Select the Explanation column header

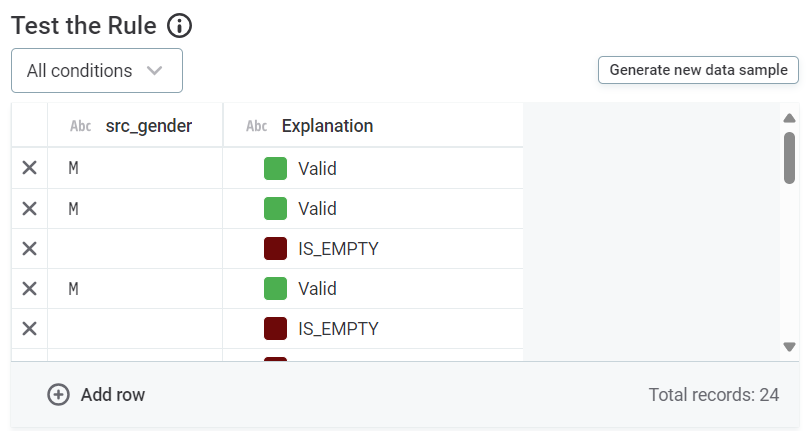coord(327,126)
